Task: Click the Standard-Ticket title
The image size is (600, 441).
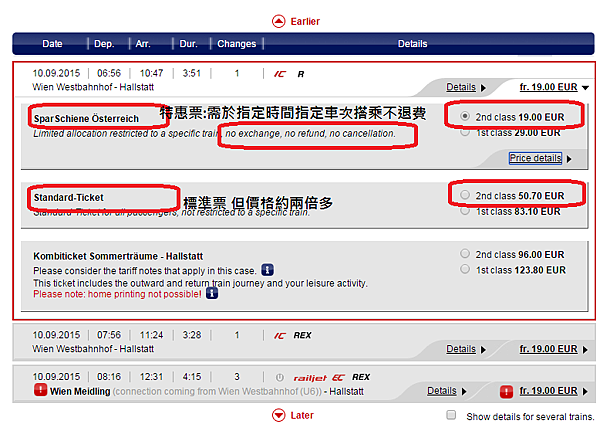Action: coord(68,198)
